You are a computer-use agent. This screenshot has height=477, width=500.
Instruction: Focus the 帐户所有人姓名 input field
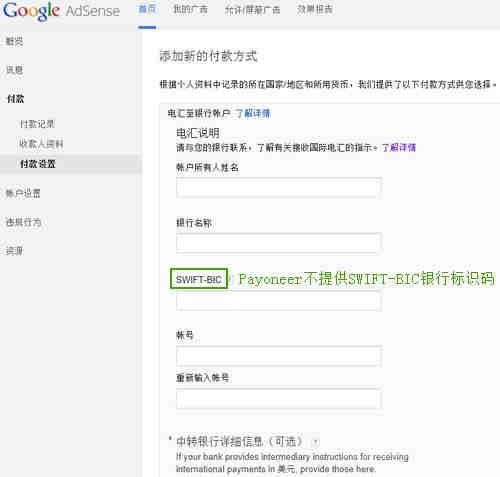[x=279, y=187]
